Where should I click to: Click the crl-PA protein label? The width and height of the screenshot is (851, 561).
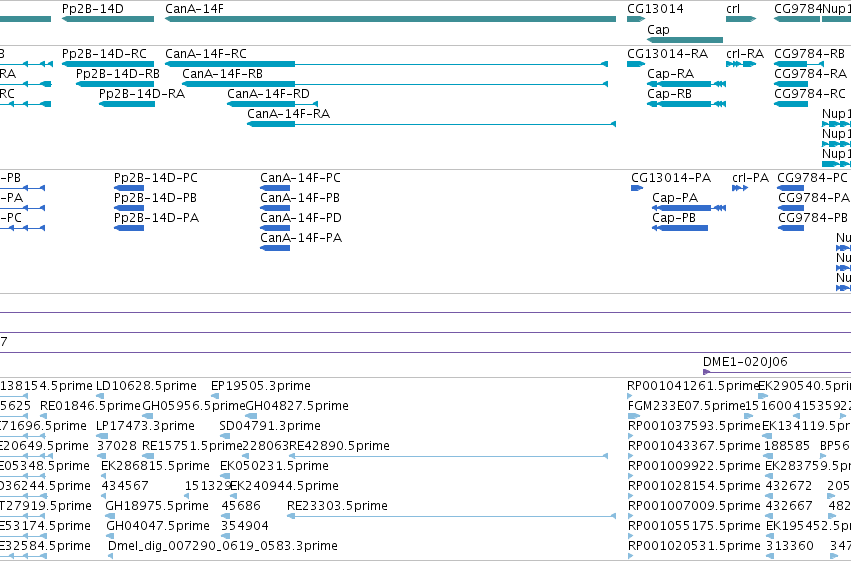coord(750,178)
